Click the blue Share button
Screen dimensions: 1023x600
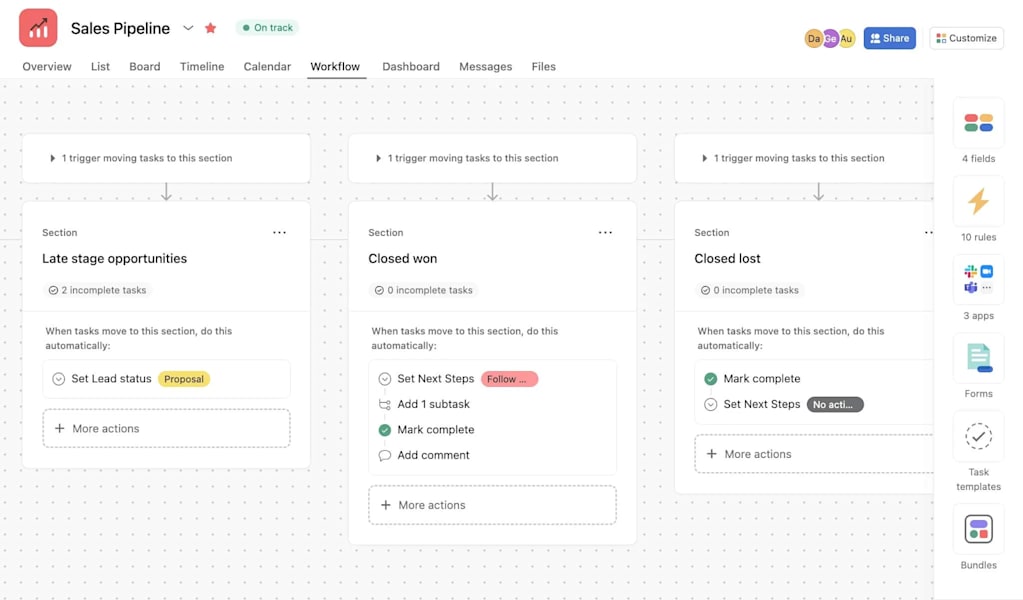click(x=889, y=38)
